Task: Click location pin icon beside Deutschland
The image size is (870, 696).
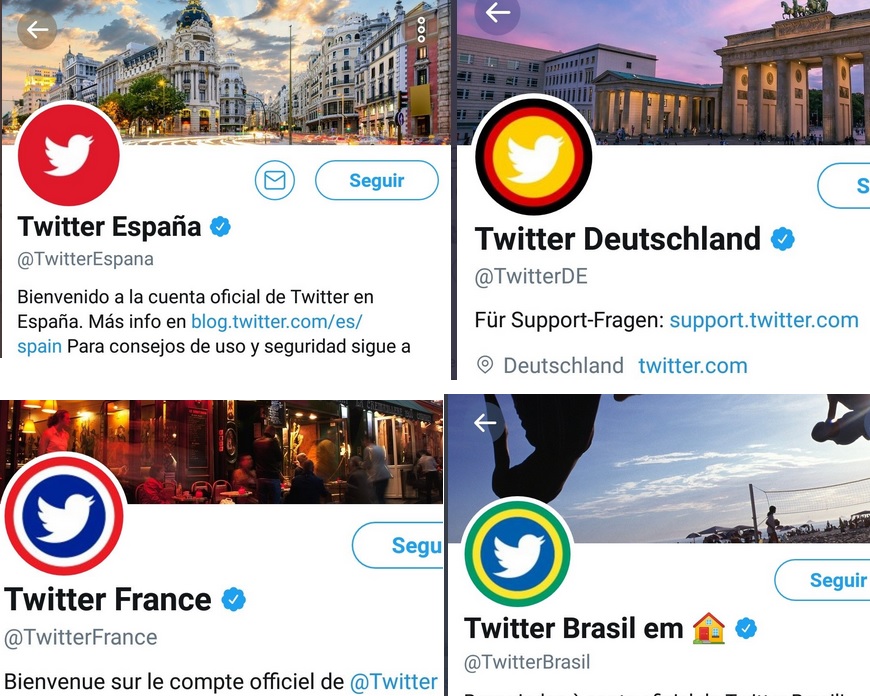Action: click(x=485, y=365)
